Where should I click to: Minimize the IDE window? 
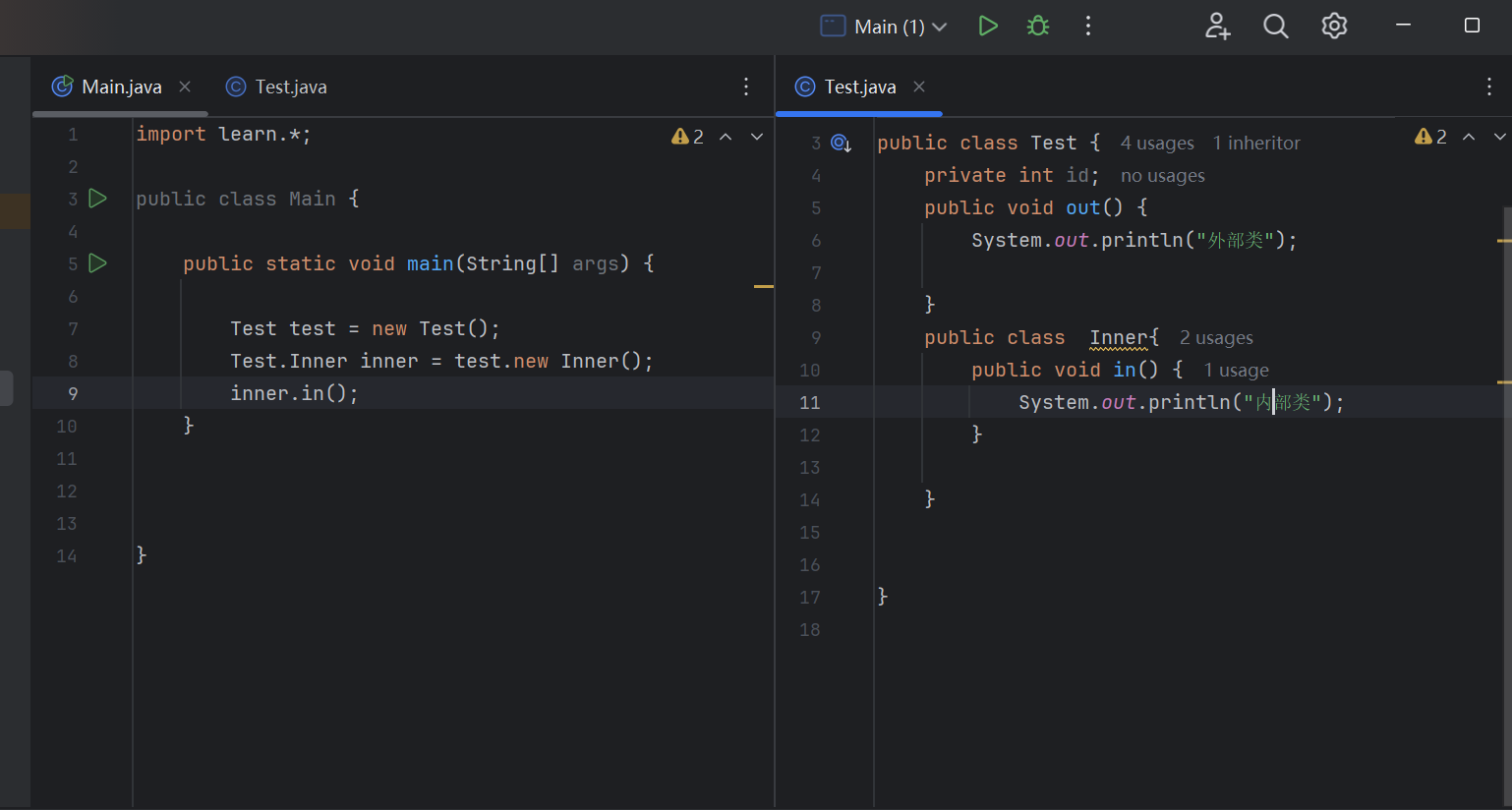1403,26
